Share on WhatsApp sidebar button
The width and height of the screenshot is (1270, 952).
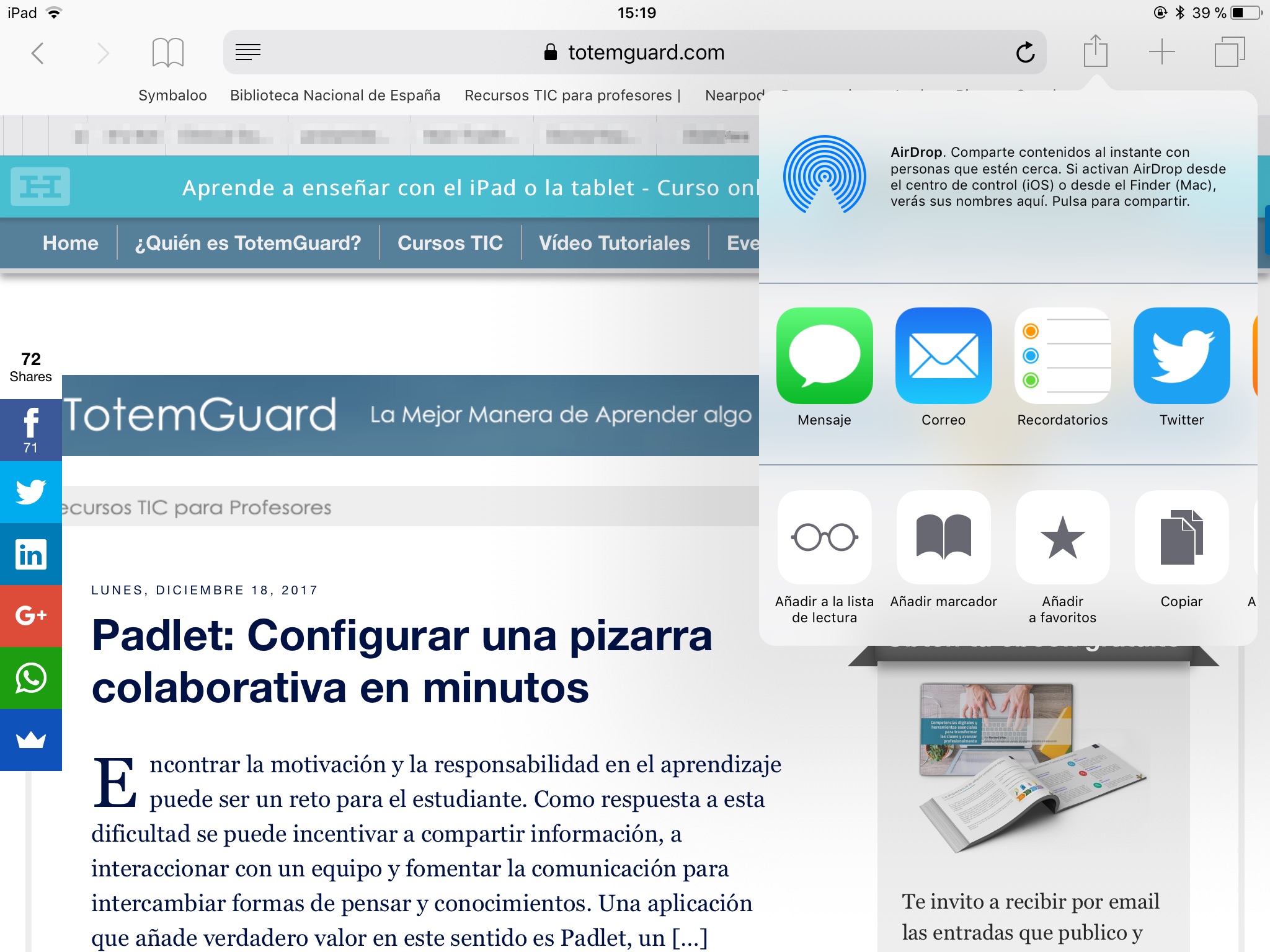tap(31, 678)
